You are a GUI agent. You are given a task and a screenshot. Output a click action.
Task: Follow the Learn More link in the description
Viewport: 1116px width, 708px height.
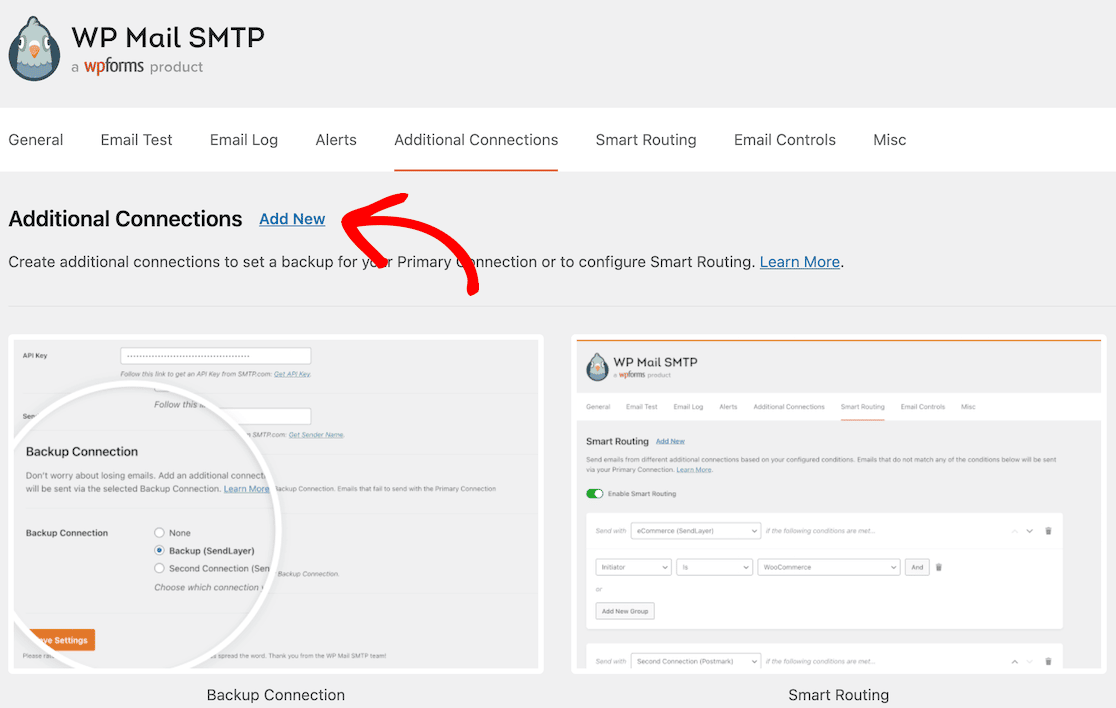pyautogui.click(x=799, y=262)
